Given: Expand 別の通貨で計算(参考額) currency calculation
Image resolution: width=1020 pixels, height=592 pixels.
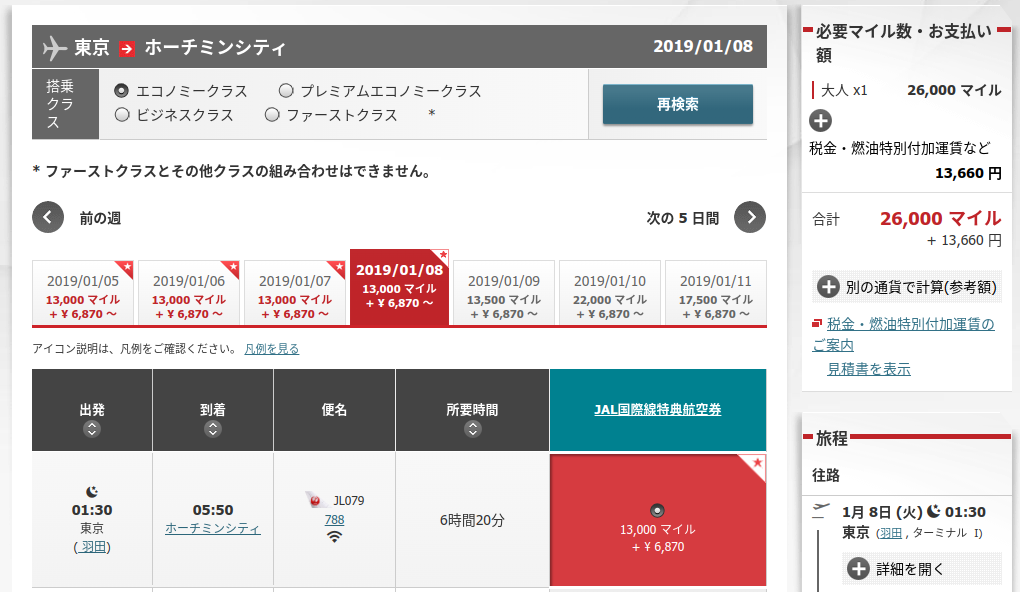Looking at the screenshot, I should pyautogui.click(x=909, y=287).
